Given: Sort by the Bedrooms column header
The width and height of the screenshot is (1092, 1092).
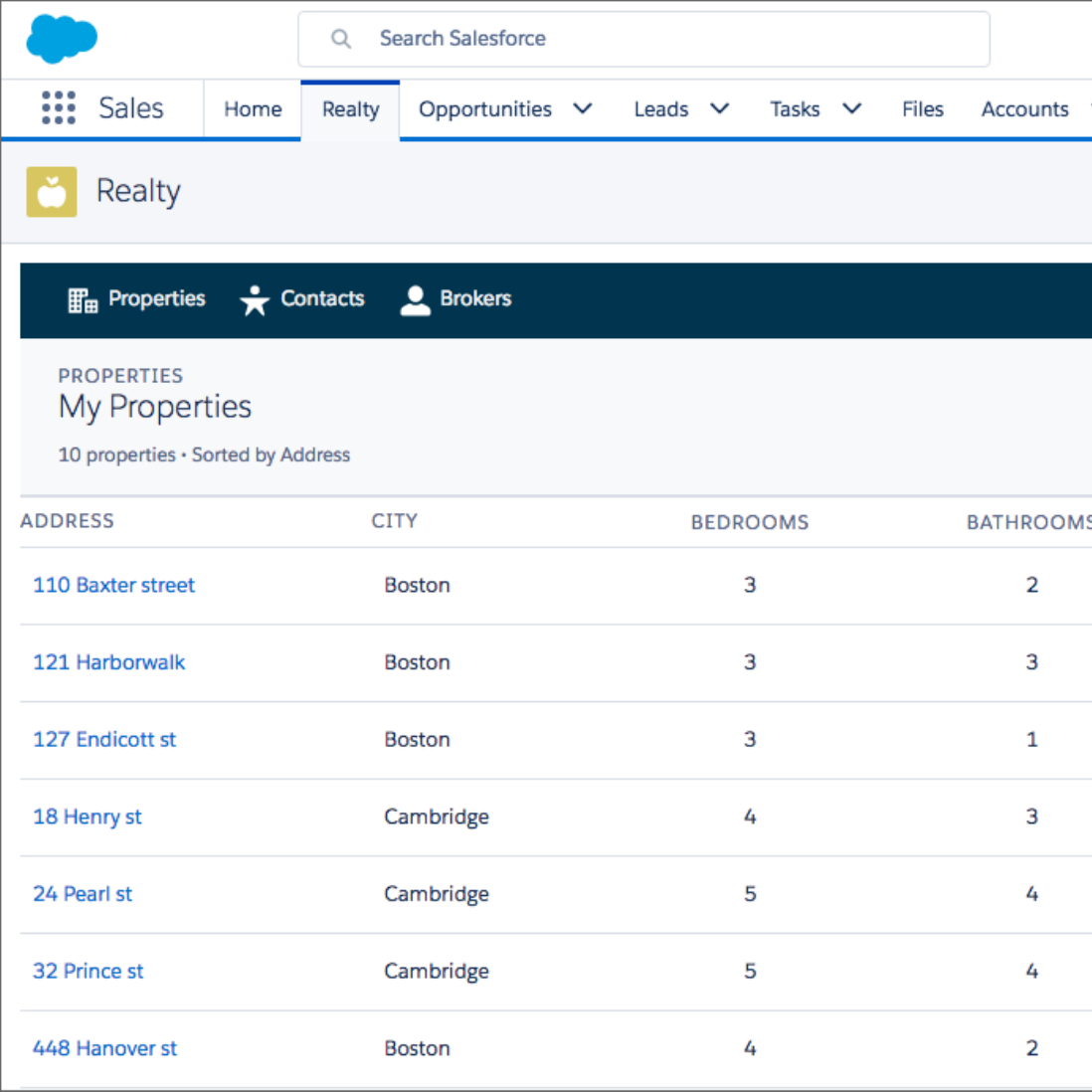Looking at the screenshot, I should pyautogui.click(x=750, y=522).
